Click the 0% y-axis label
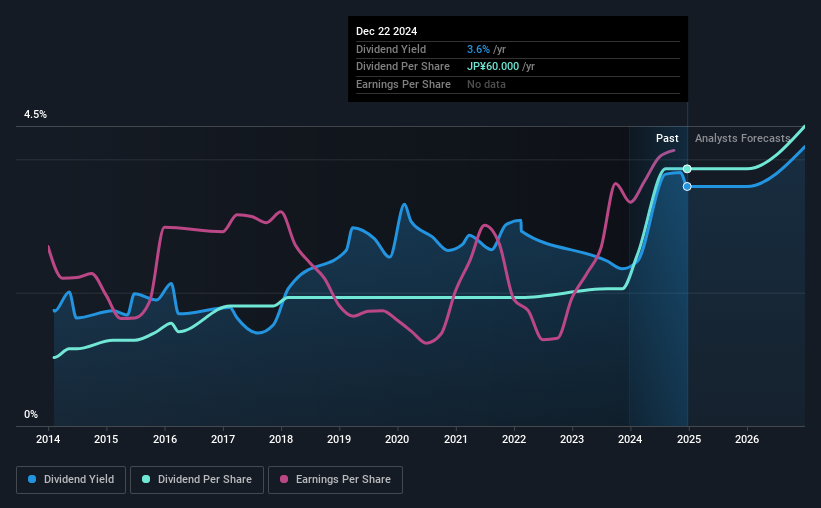 click(31, 414)
